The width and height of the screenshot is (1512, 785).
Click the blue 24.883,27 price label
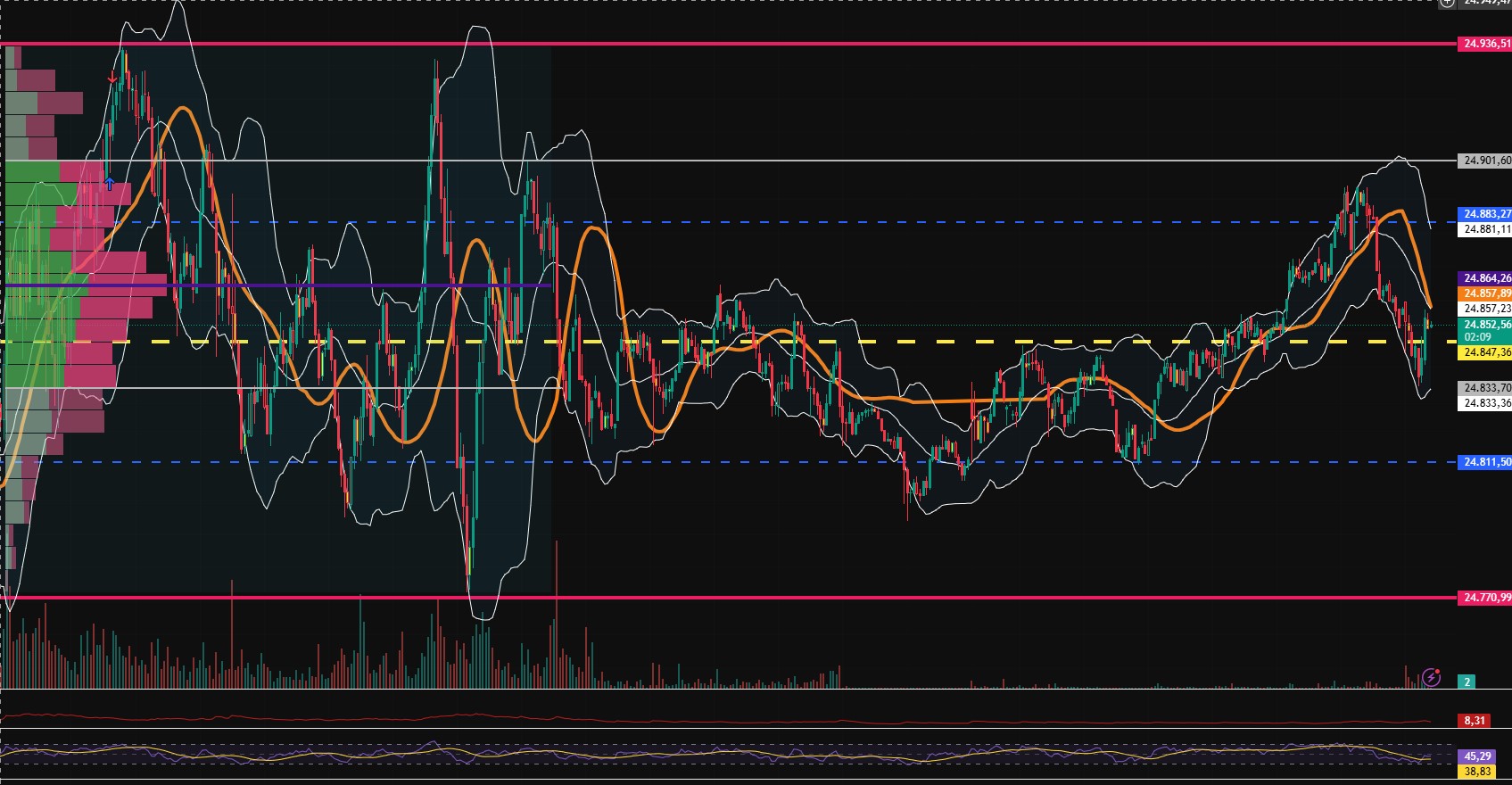point(1484,214)
